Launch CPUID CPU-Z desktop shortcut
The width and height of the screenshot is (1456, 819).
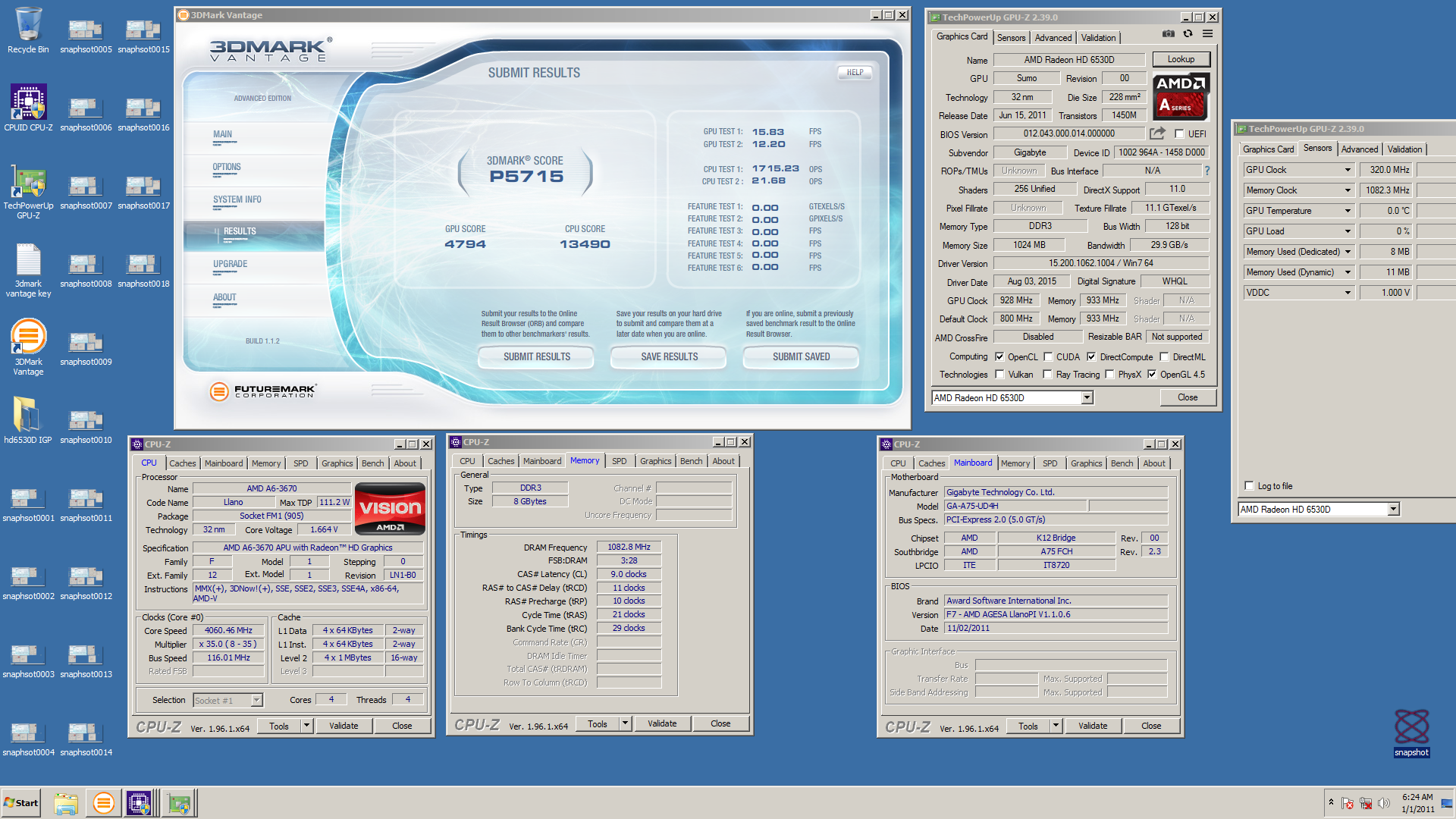click(x=28, y=108)
